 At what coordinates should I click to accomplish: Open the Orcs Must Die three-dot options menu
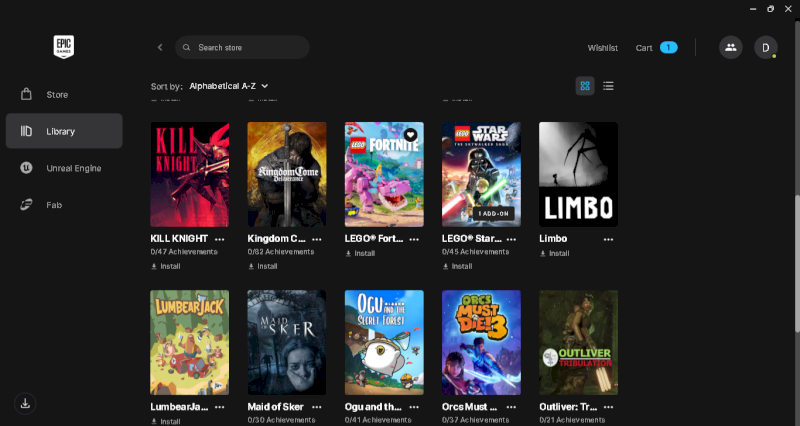coord(511,407)
